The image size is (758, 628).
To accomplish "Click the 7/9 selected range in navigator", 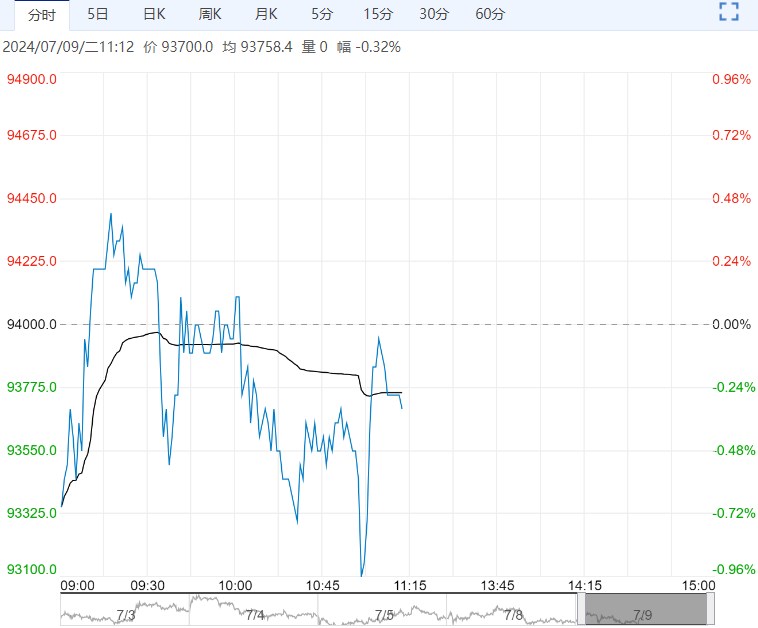I will click(646, 609).
